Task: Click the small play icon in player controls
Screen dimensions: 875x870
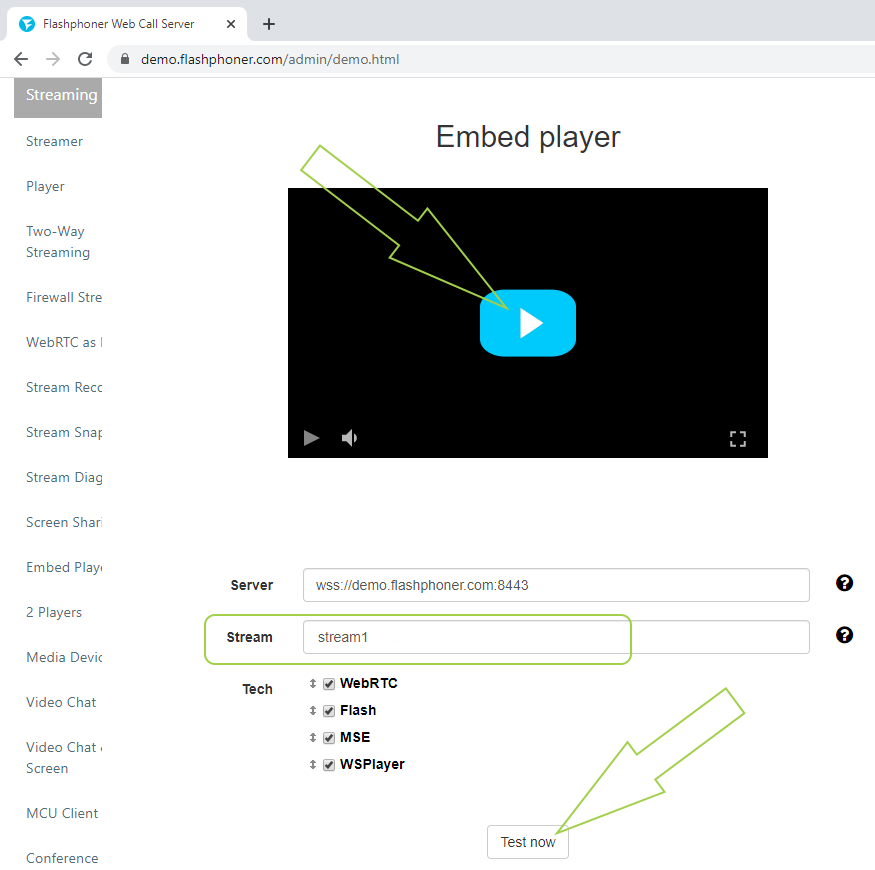Action: click(311, 438)
